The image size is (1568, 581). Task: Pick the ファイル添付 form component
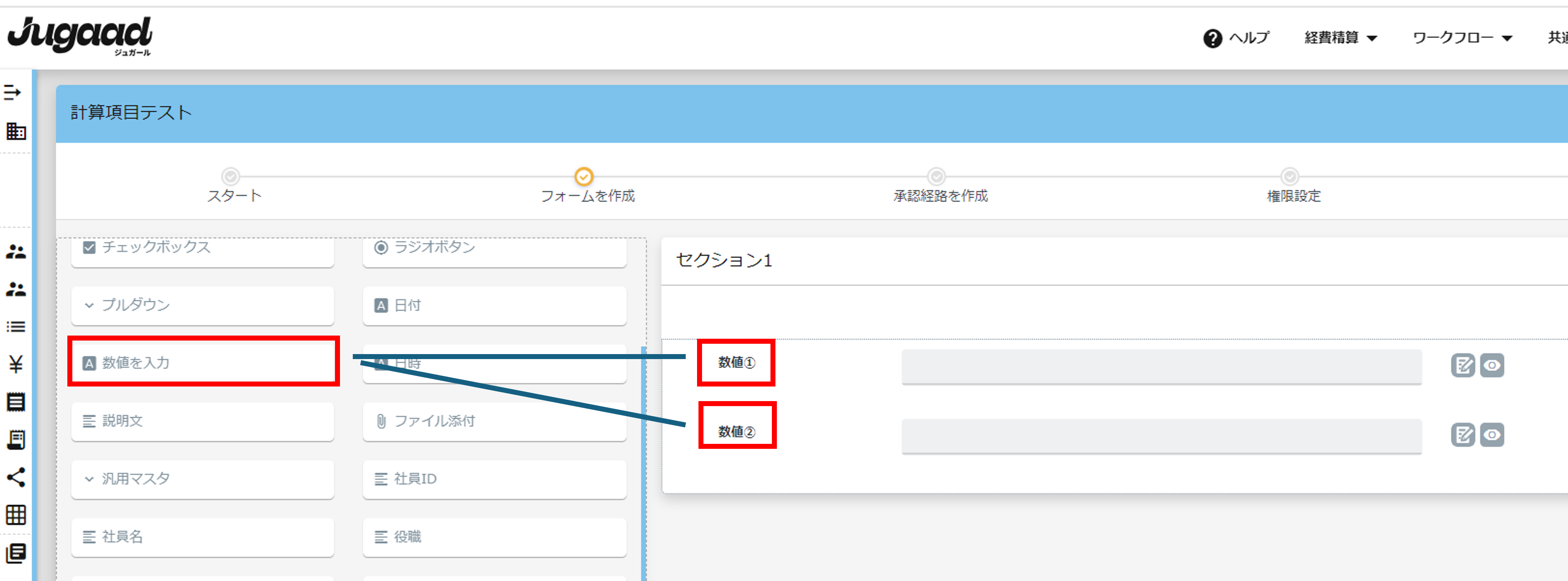pos(494,421)
